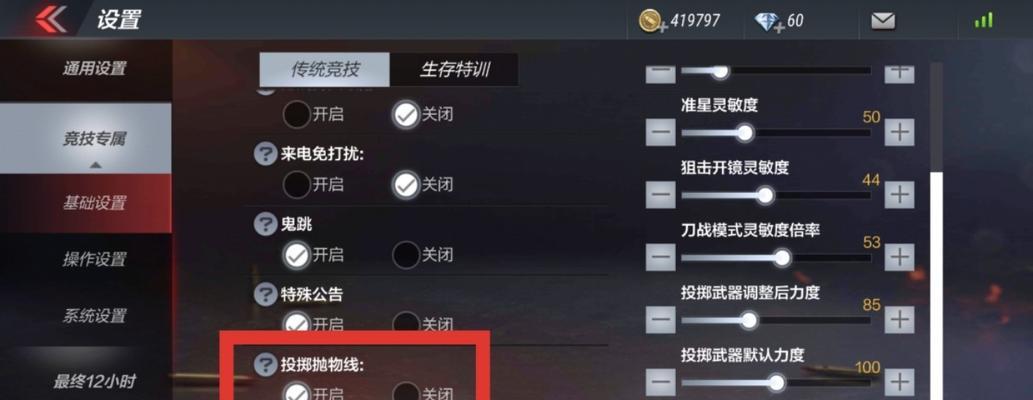This screenshot has width=1033, height=400.
Task: Collapse the 竞技专属 section arrow
Action: pyautogui.click(x=96, y=165)
